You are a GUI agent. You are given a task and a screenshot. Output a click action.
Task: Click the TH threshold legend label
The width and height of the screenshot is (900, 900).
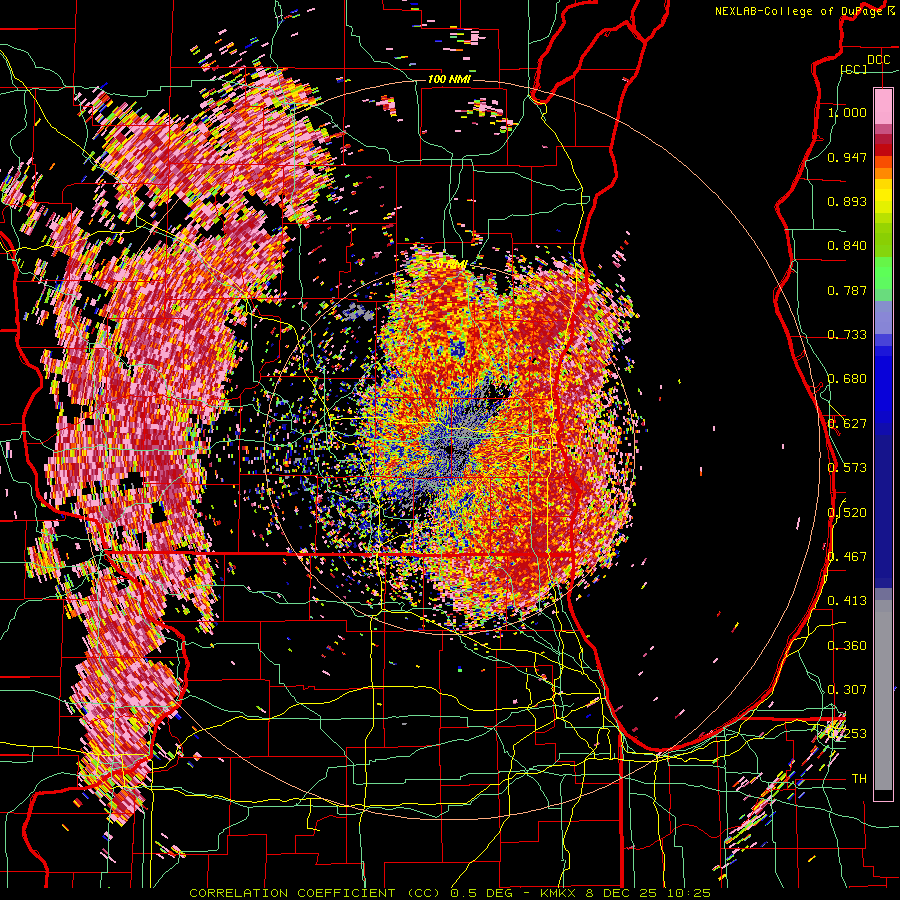[x=859, y=779]
